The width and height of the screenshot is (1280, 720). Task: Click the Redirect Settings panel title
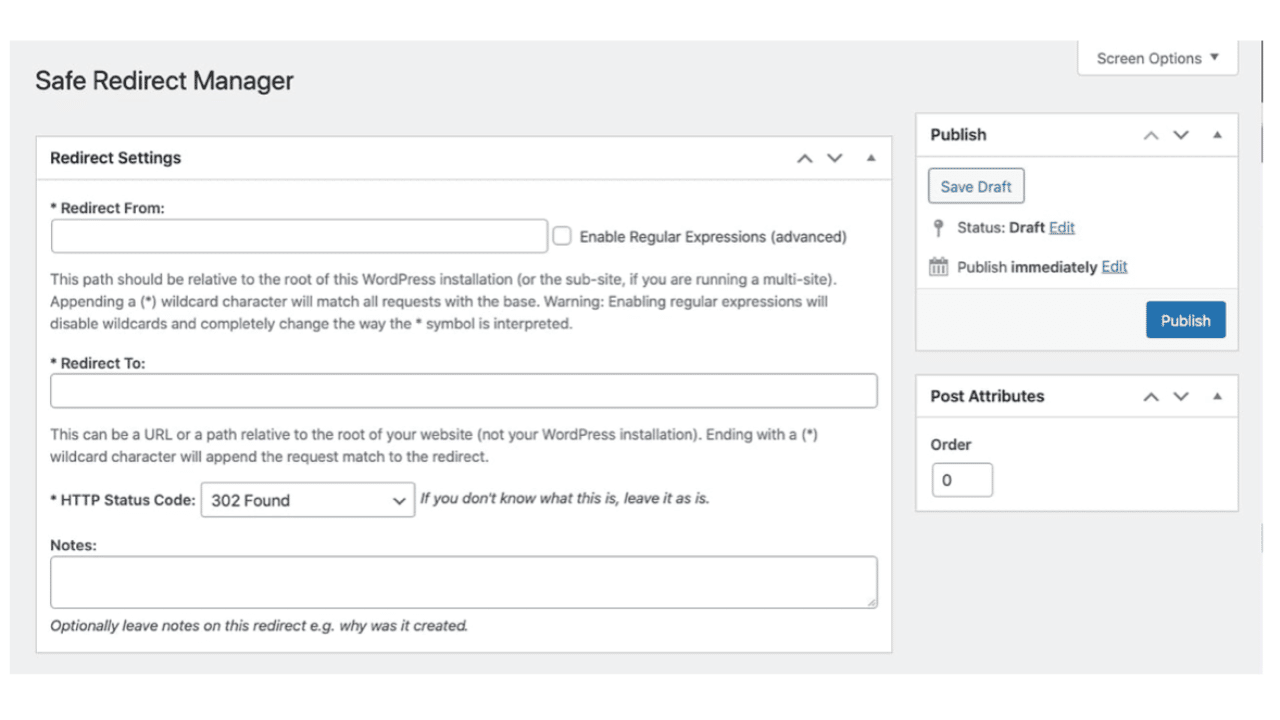116,158
